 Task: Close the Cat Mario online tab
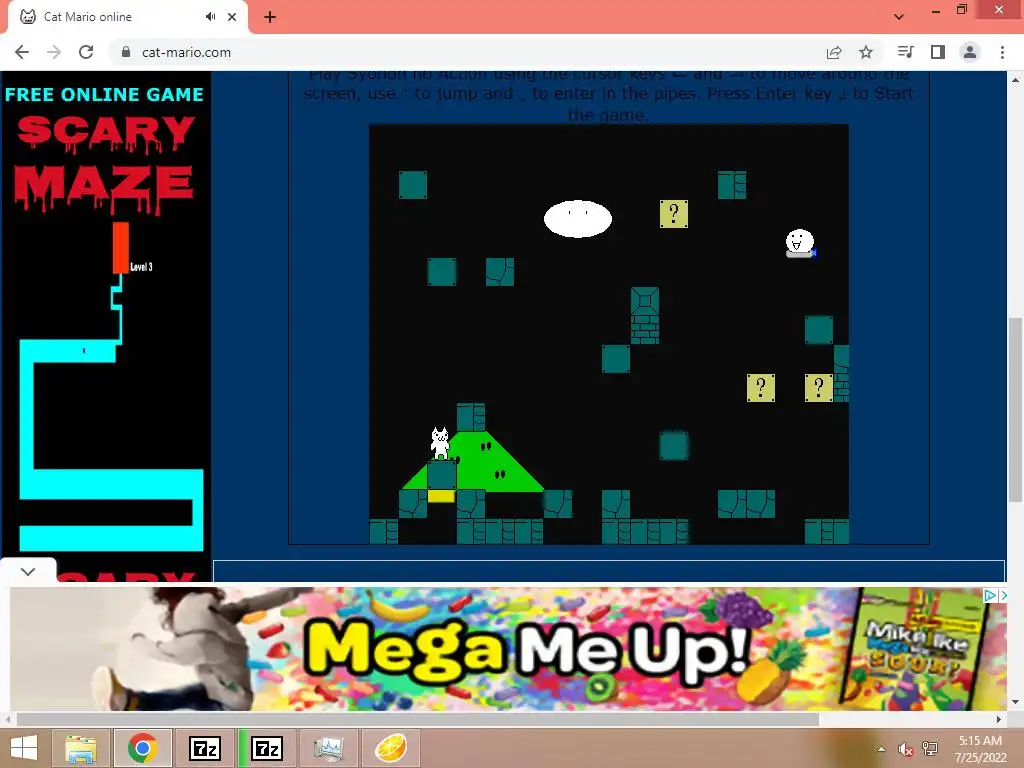(x=232, y=17)
